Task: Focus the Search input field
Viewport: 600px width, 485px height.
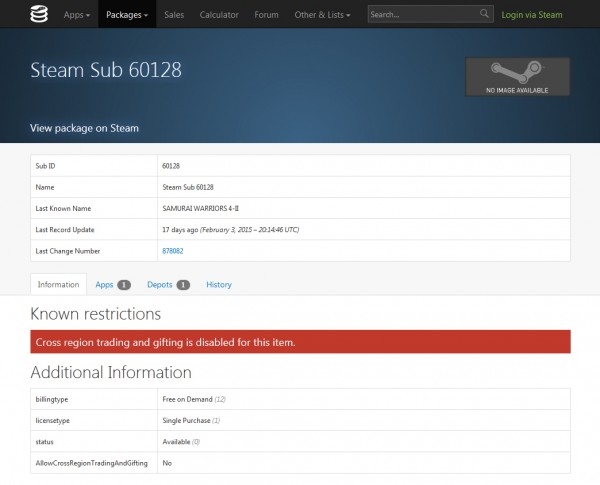Action: (x=418, y=15)
